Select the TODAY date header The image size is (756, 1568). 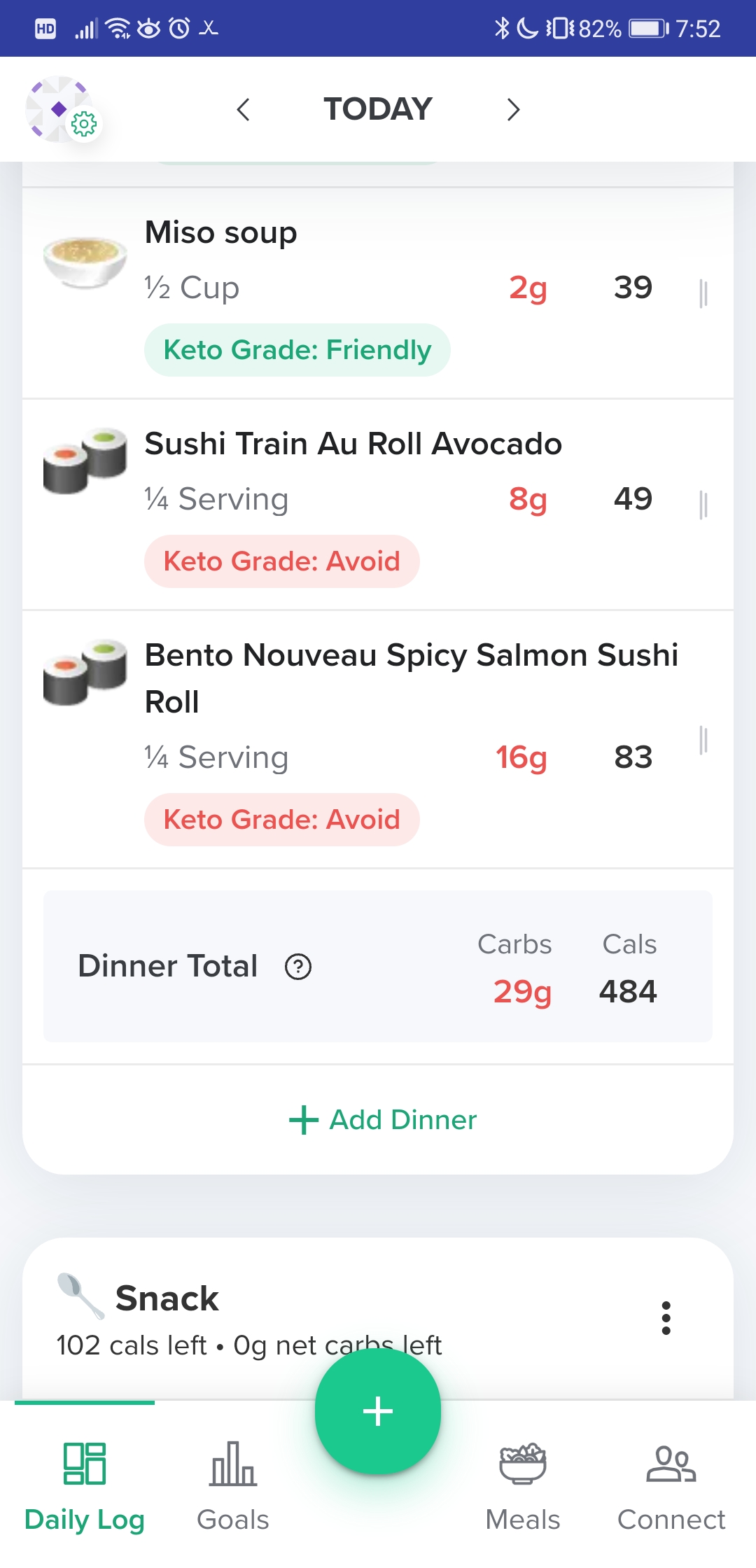pos(378,109)
